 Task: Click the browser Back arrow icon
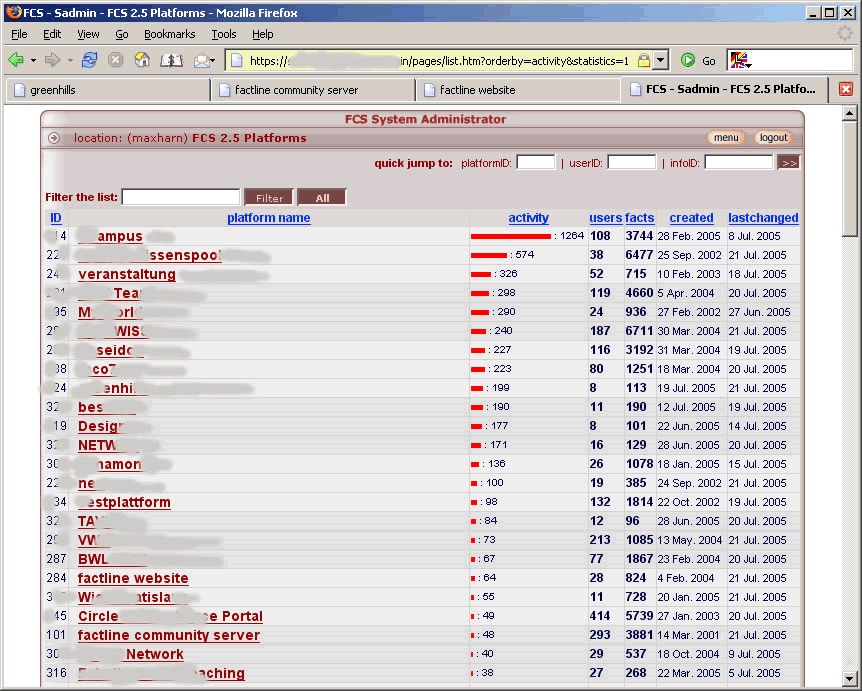click(16, 60)
